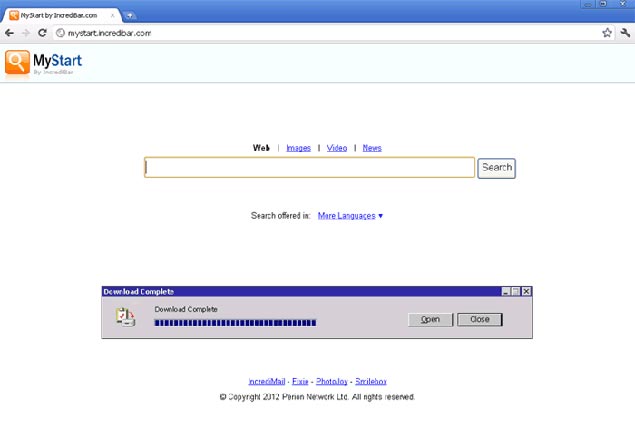
Task: Minimize the Download Complete dialog
Action: pyautogui.click(x=506, y=291)
